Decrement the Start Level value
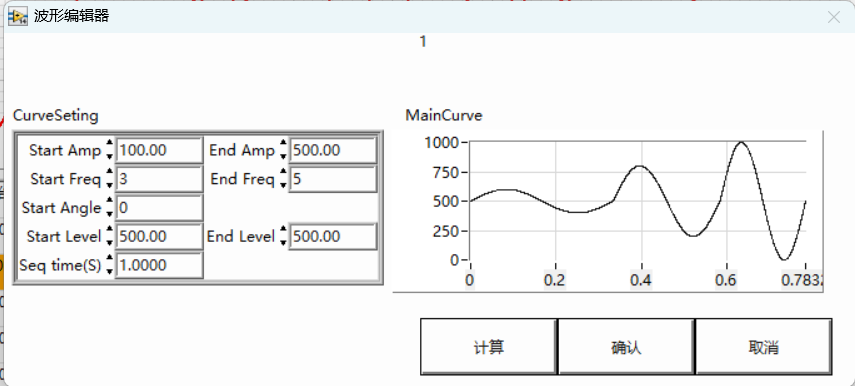 pyautogui.click(x=110, y=243)
